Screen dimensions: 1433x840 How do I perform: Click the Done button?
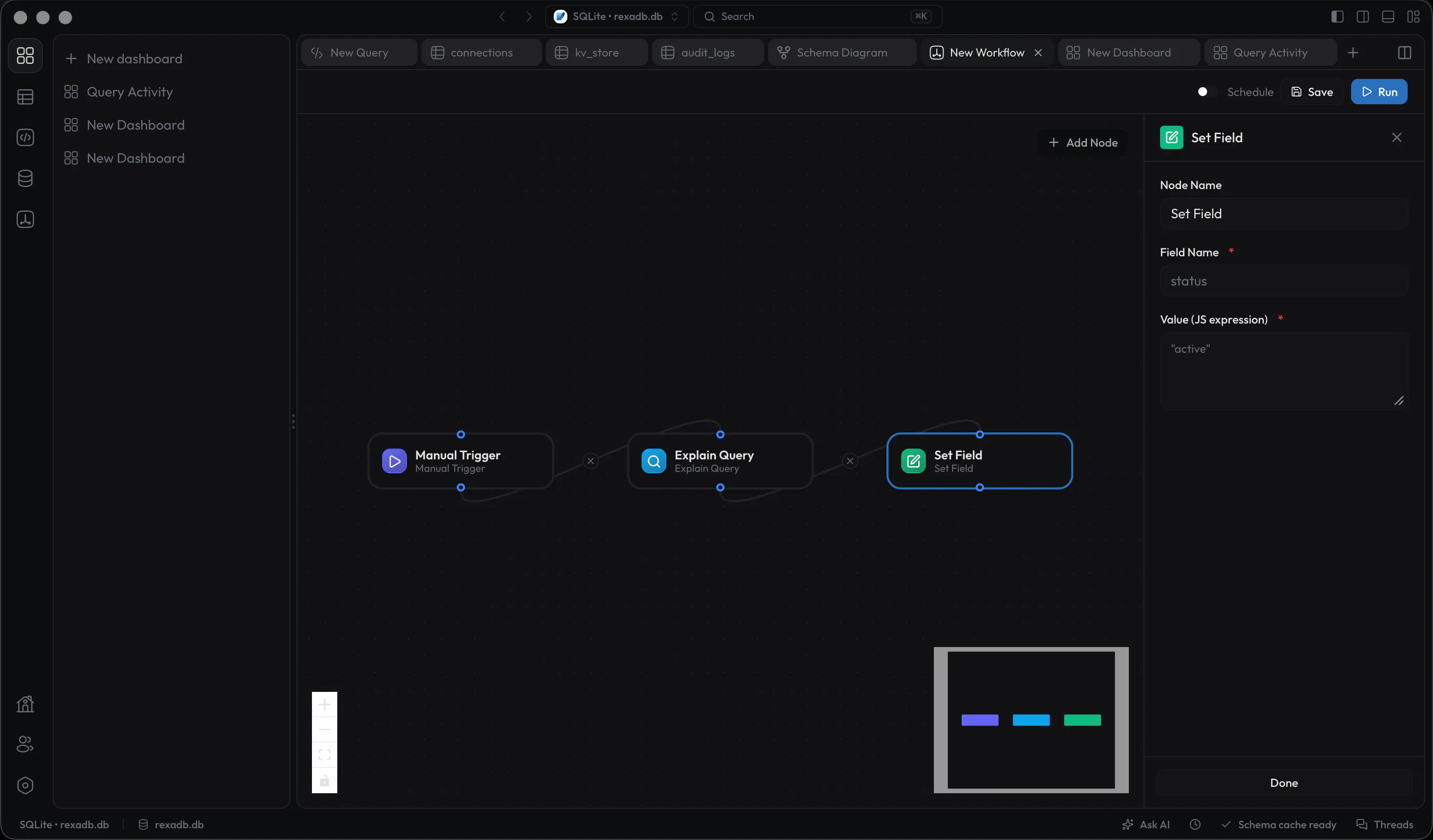(x=1283, y=783)
